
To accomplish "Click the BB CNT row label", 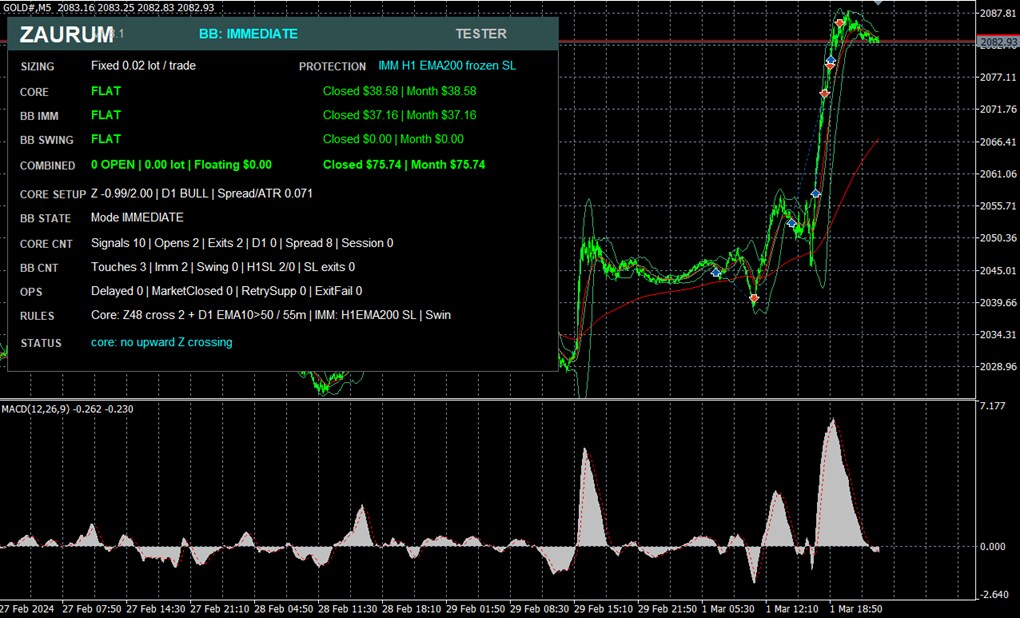I will click(x=39, y=268).
